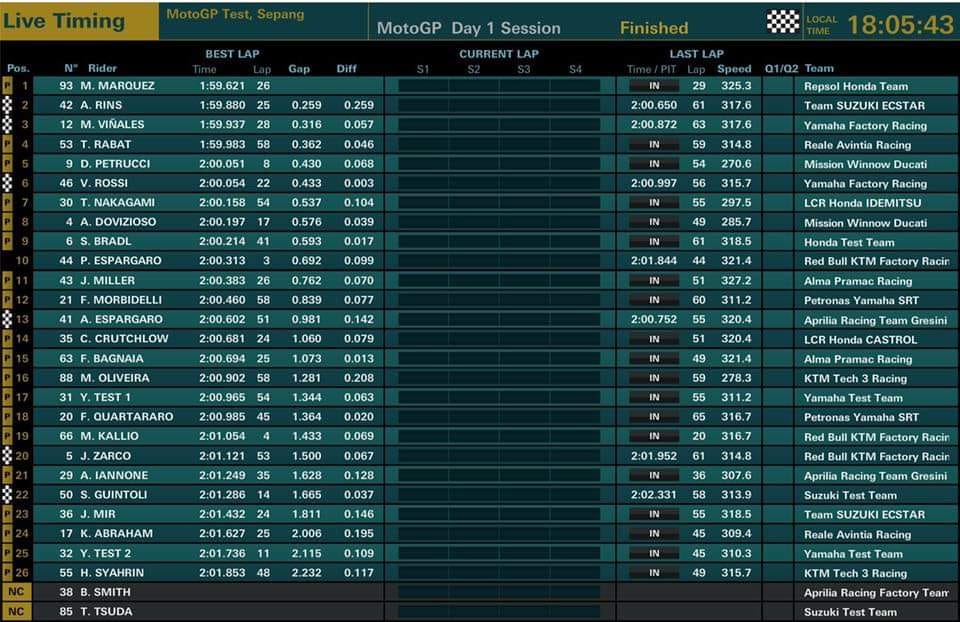960x622 pixels.
Task: Click the MotoGP Day 1 Session label
Action: [x=468, y=28]
